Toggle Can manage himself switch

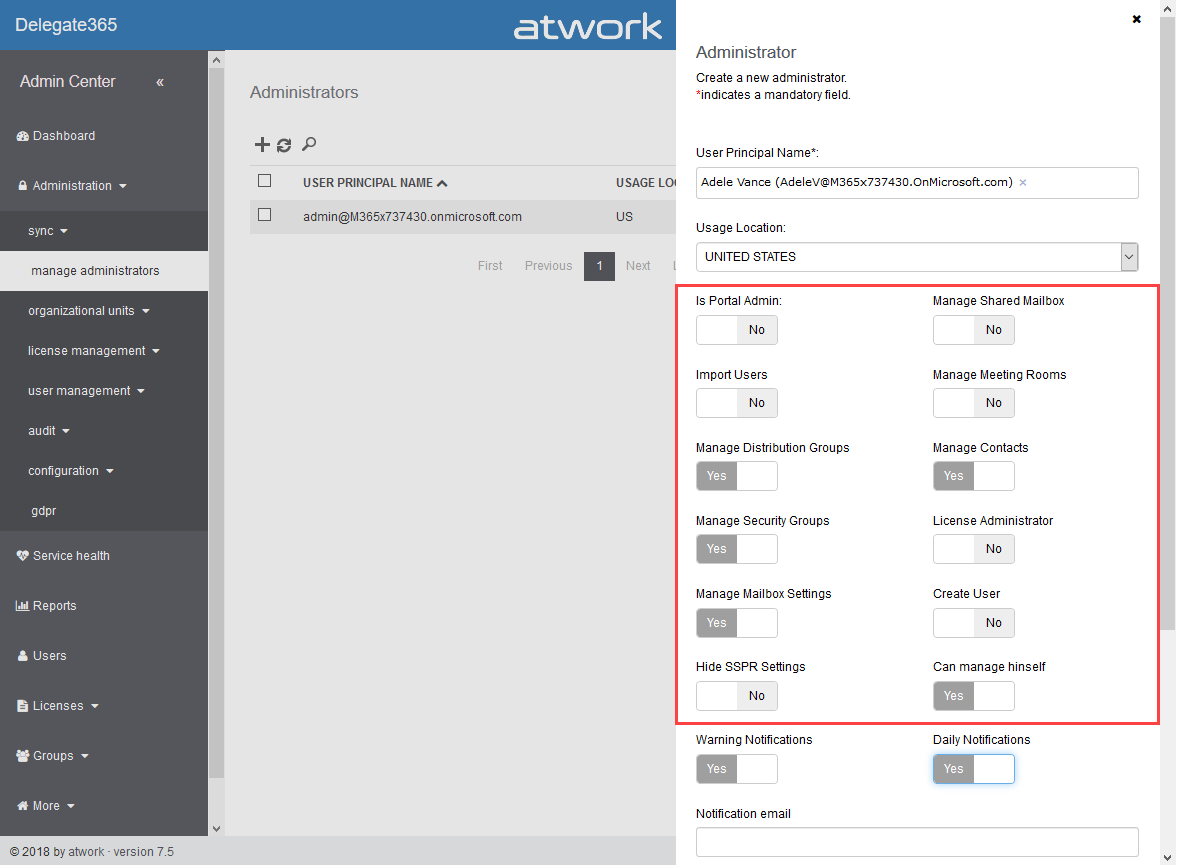pyautogui.click(x=974, y=695)
